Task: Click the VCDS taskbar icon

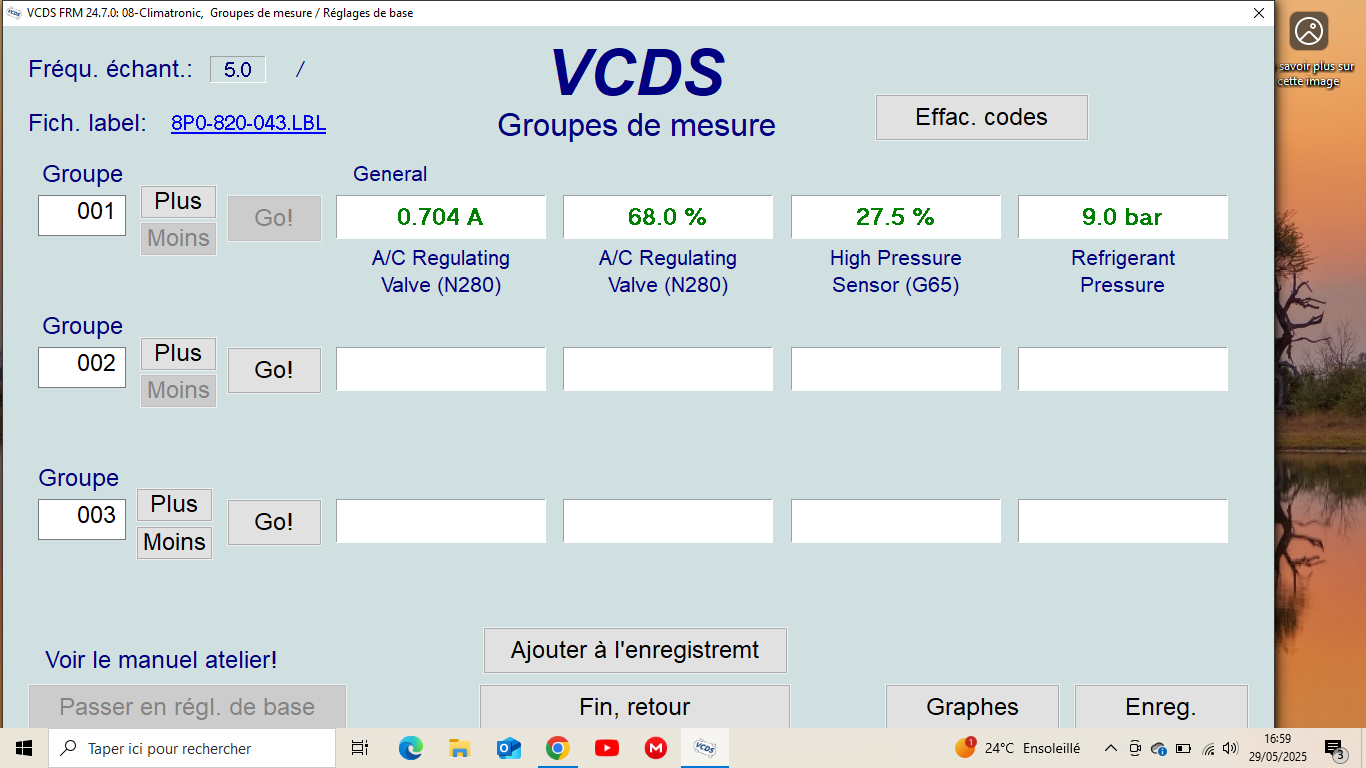Action: point(704,748)
